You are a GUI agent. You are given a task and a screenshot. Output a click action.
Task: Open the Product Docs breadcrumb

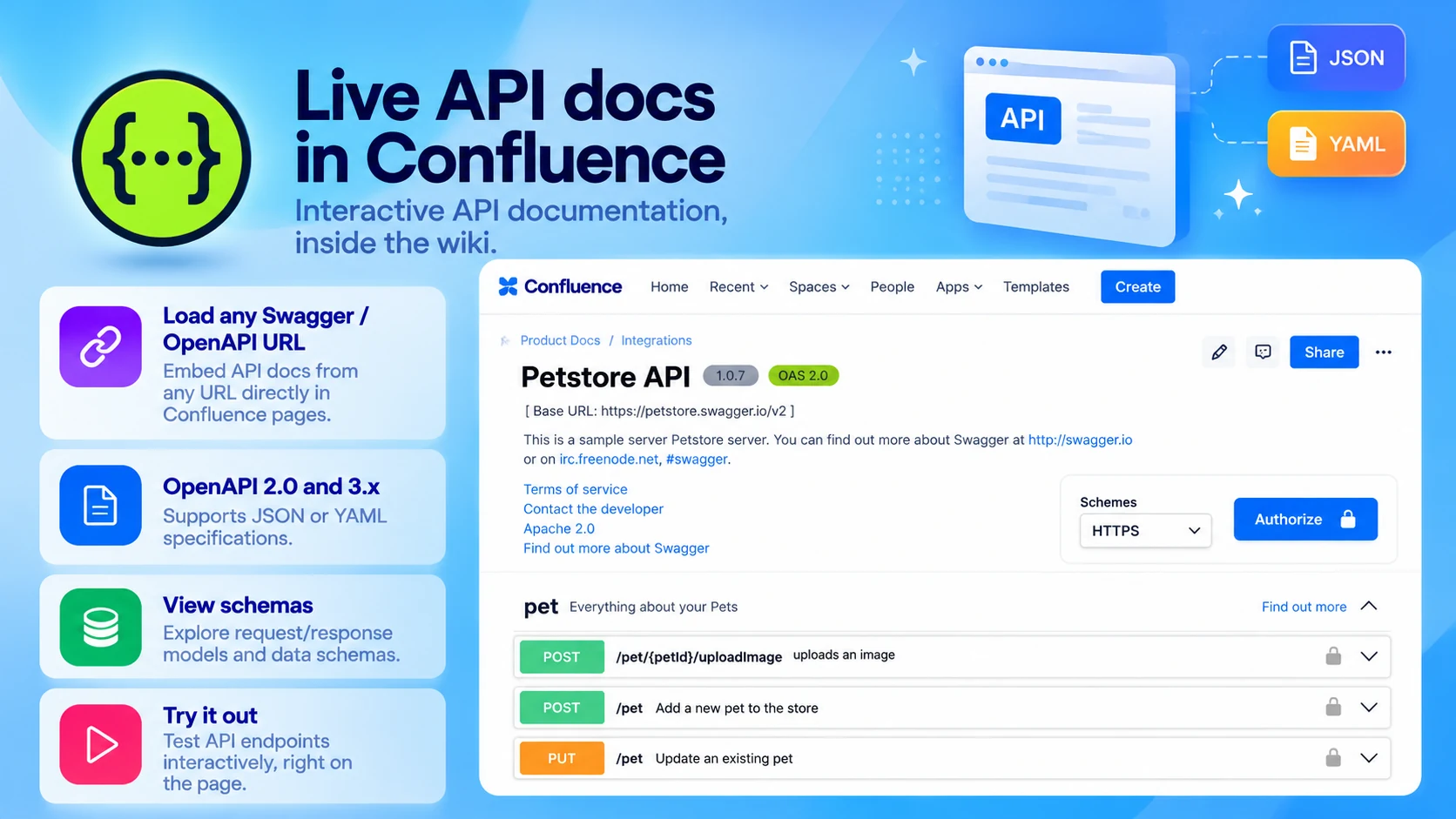point(560,340)
